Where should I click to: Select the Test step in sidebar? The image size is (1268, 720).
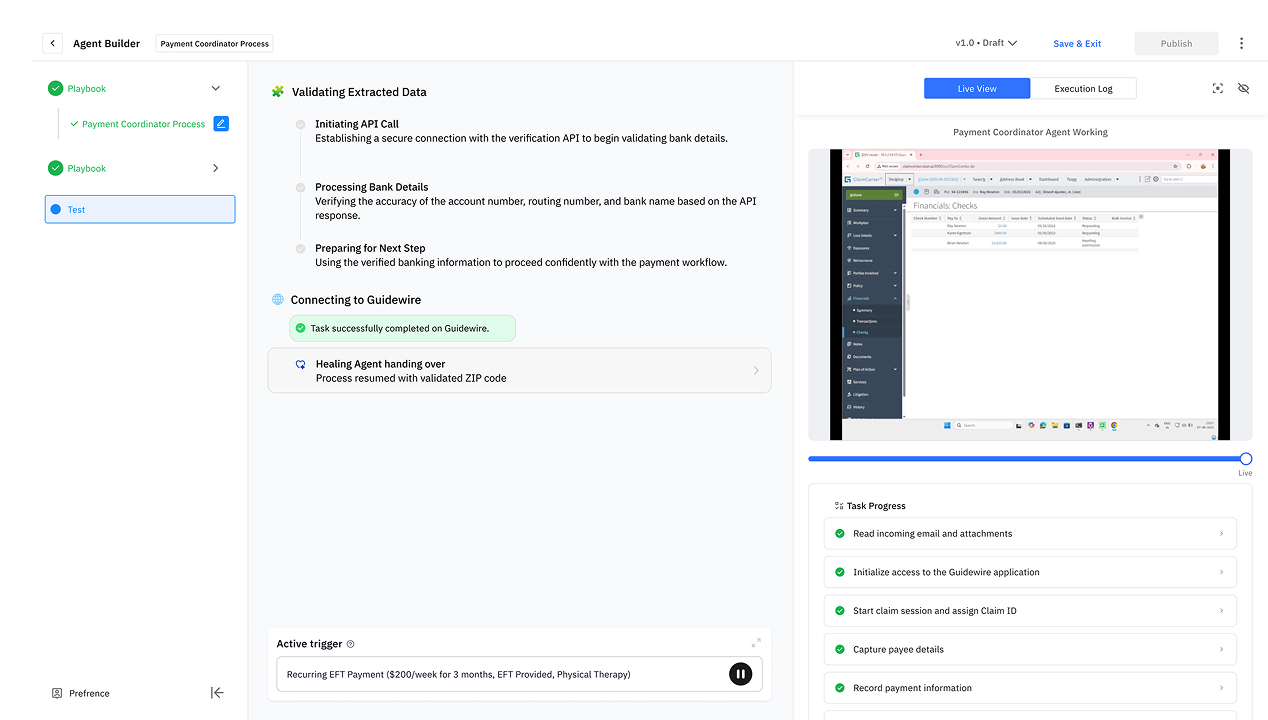pos(140,209)
